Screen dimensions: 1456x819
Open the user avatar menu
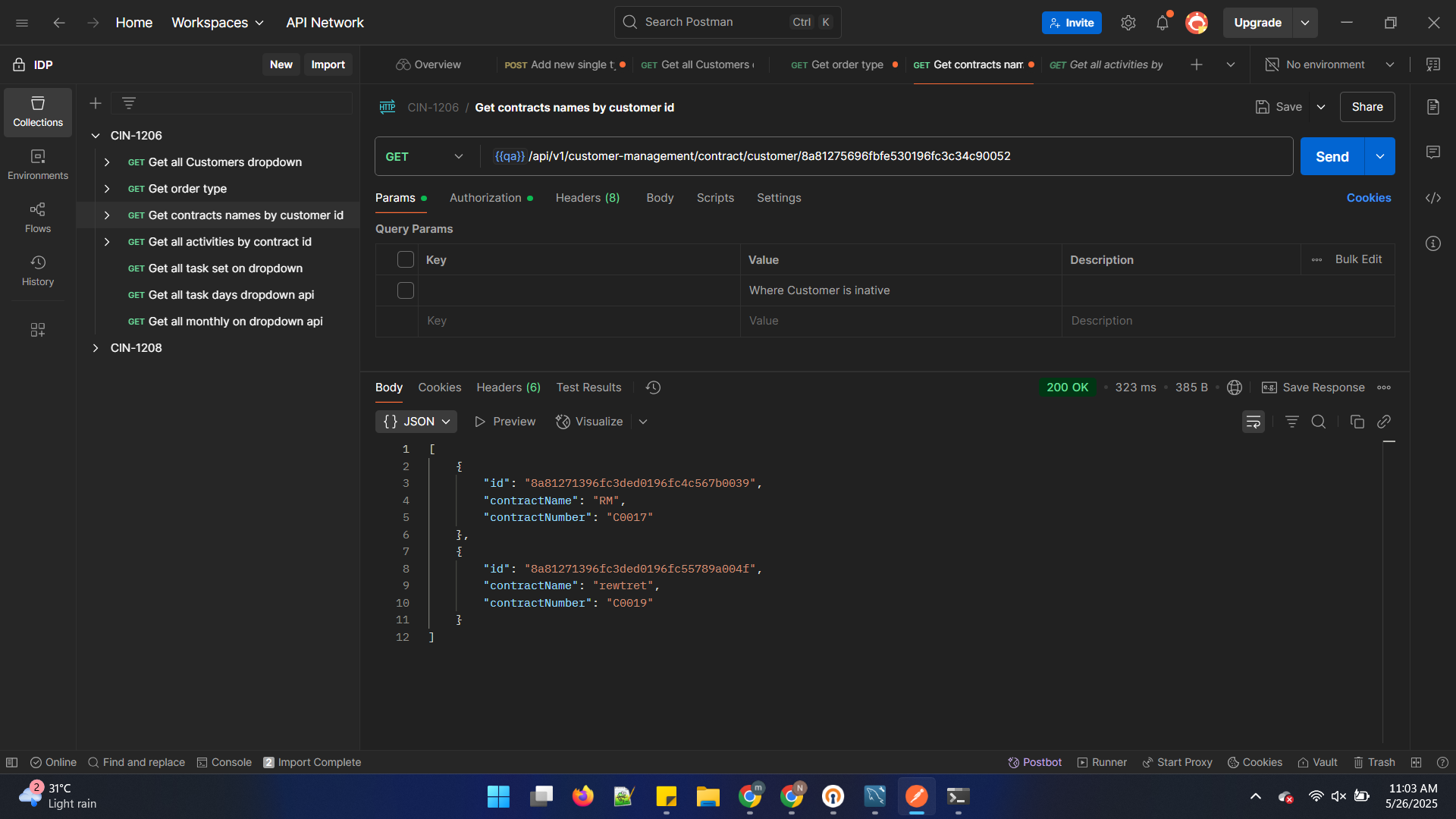[x=1197, y=23]
